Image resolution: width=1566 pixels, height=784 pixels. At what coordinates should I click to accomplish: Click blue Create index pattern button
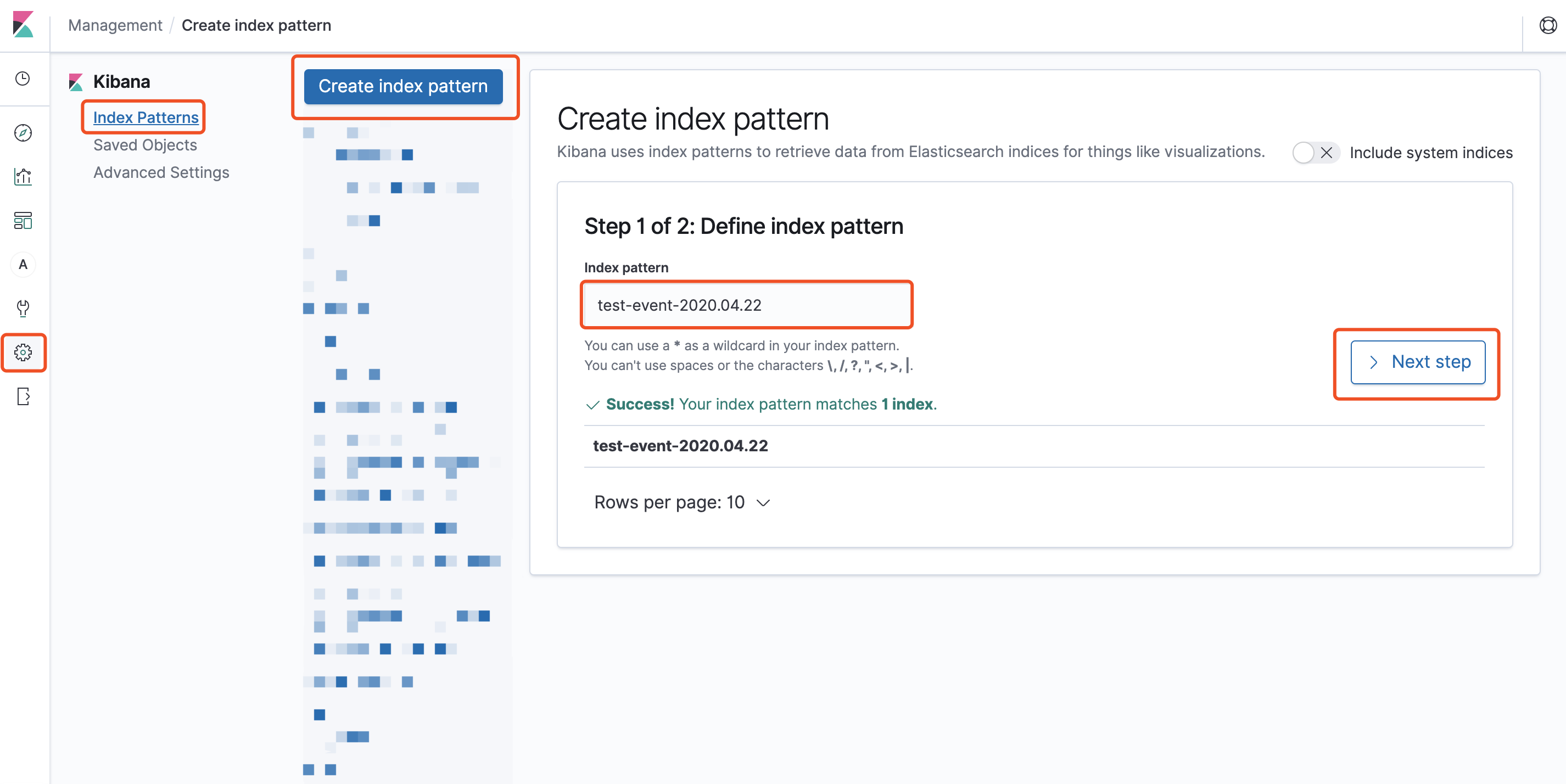point(404,86)
